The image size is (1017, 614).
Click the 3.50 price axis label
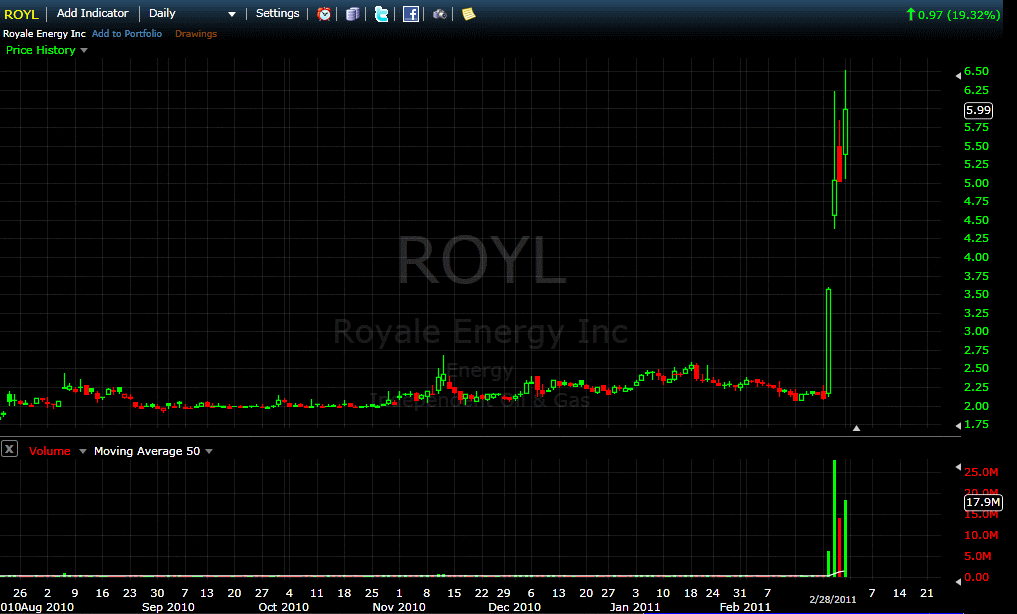(976, 294)
